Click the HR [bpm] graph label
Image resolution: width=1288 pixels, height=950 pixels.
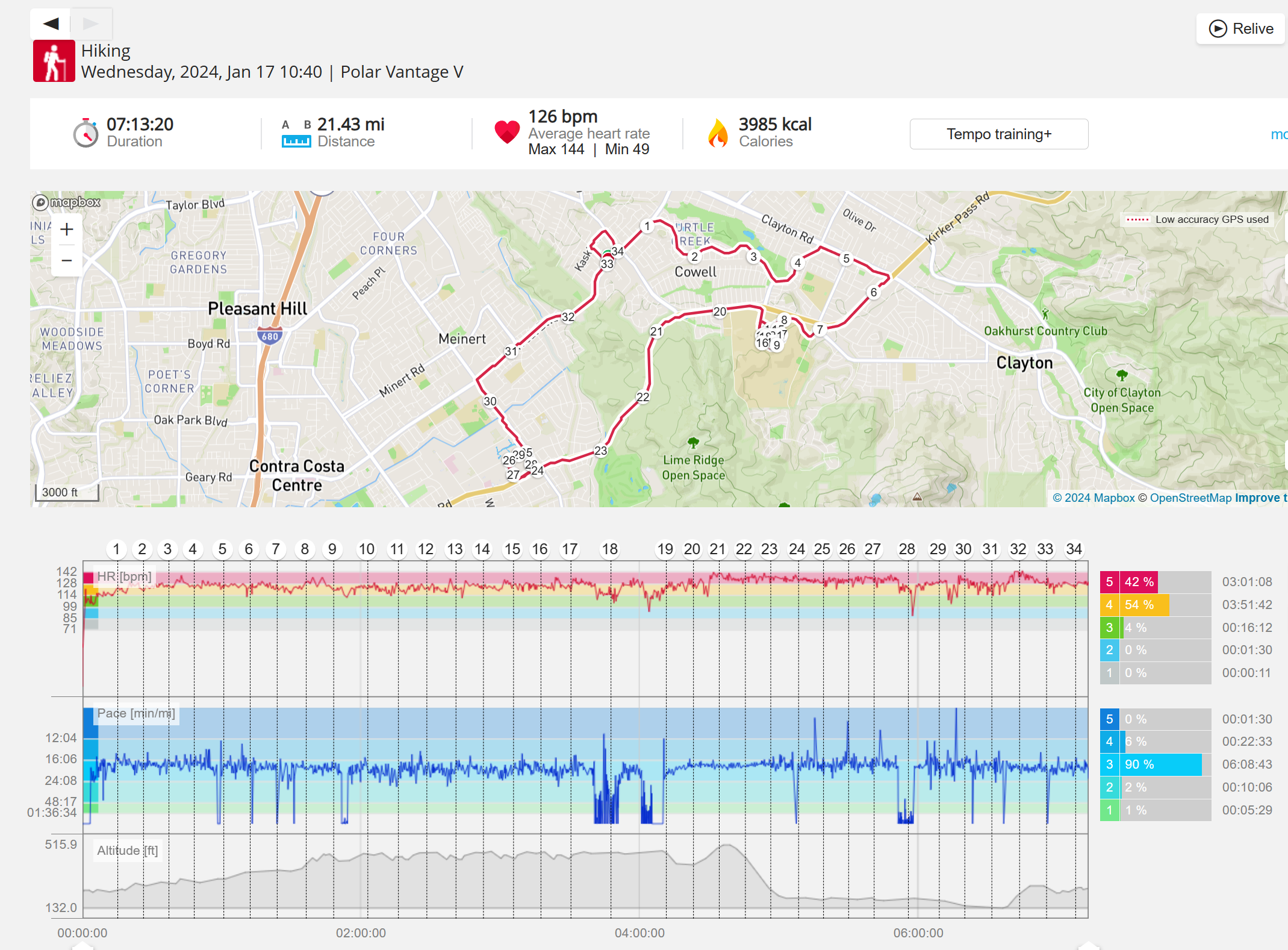[x=124, y=577]
